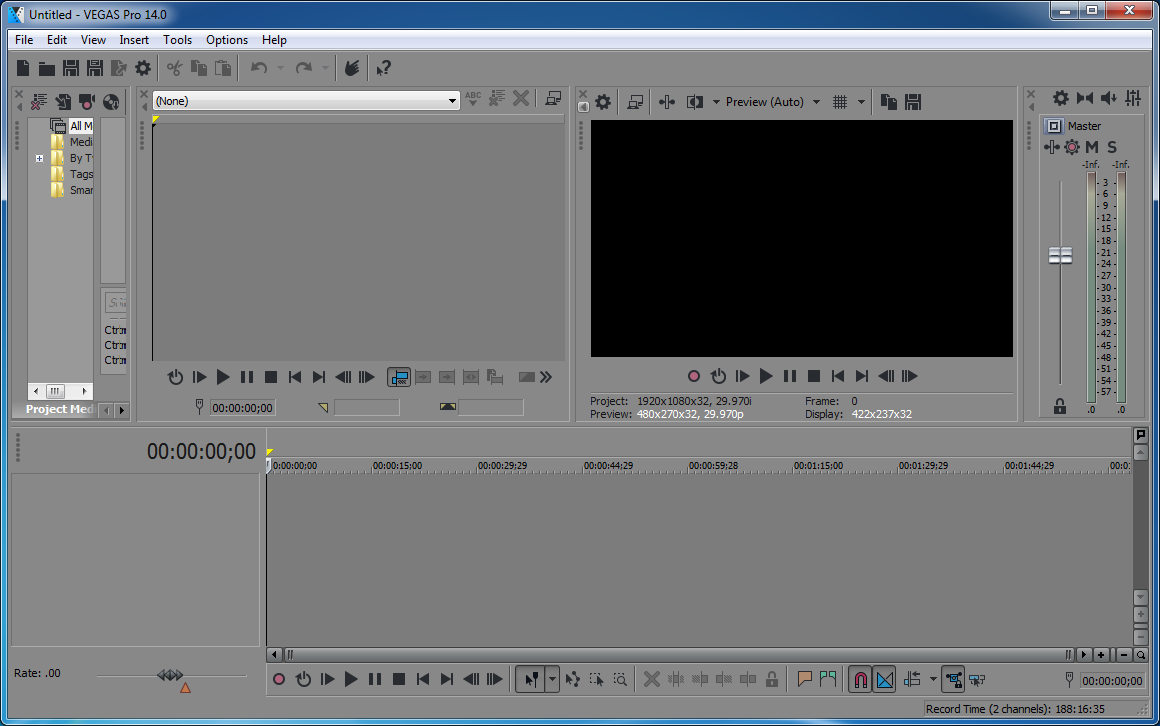Image resolution: width=1160 pixels, height=726 pixels.
Task: Open auto ripple mode dropdown arrow
Action: [933, 679]
